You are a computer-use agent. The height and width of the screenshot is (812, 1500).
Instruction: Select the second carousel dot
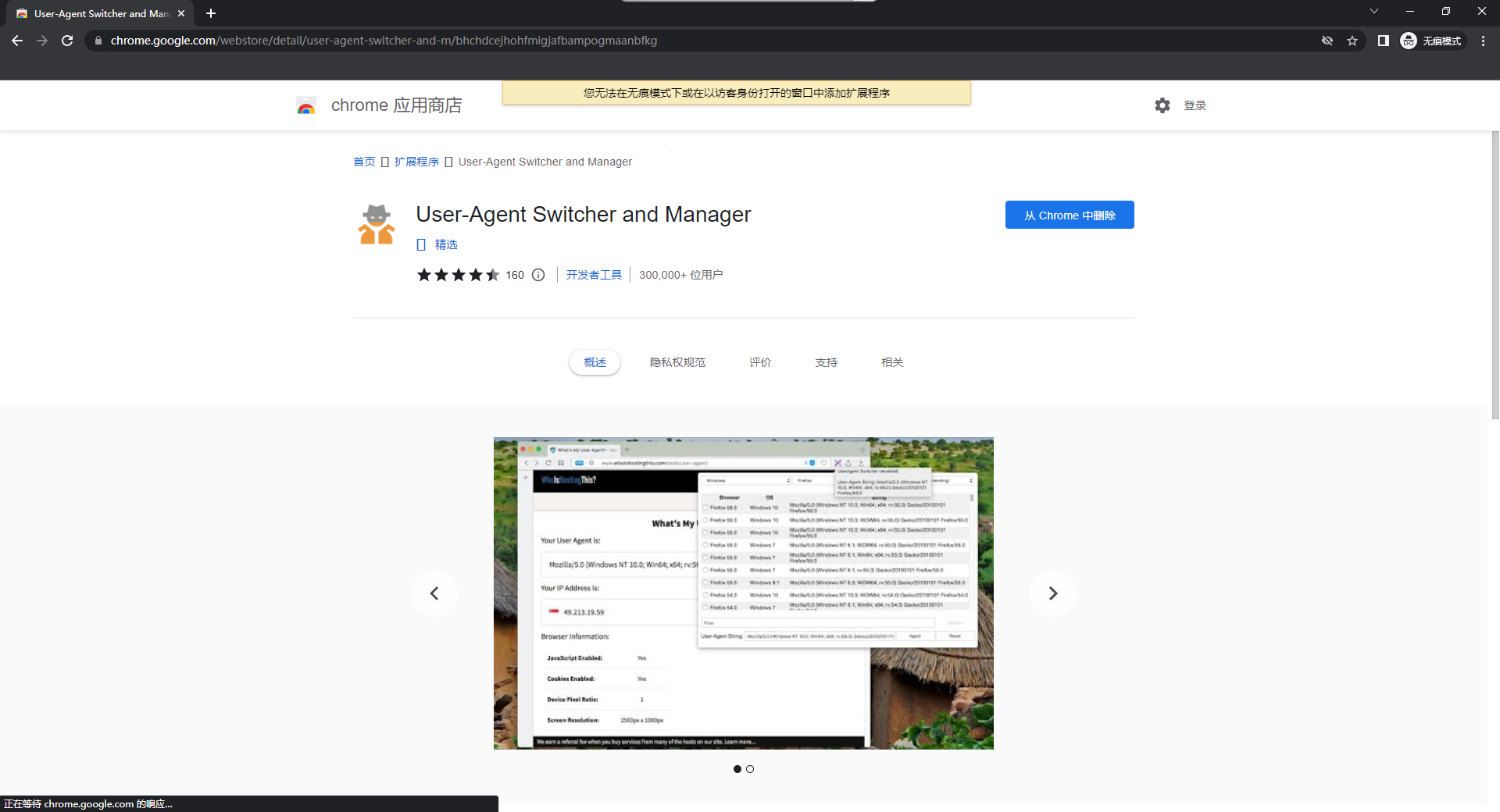point(750,769)
